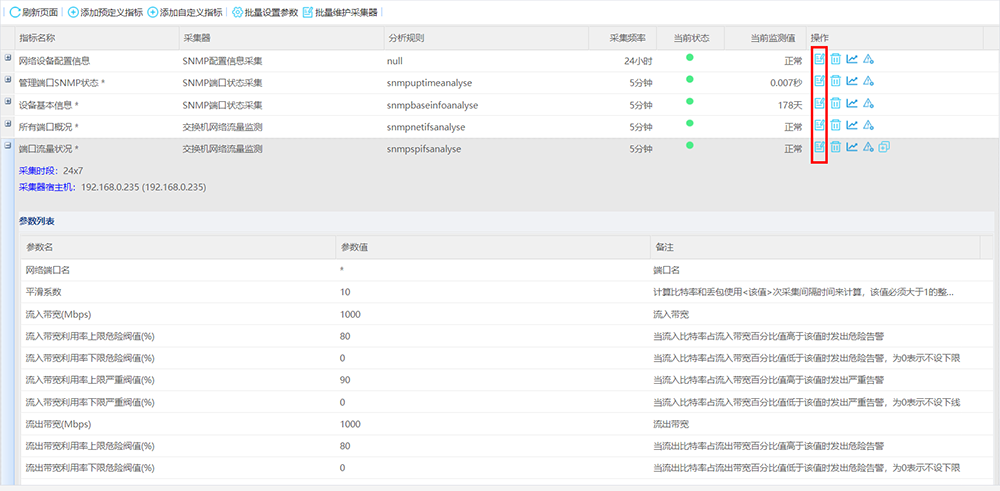Image resolution: width=1000 pixels, height=491 pixels.
Task: Delete the 端口流量状况 indicator
Action: point(835,147)
